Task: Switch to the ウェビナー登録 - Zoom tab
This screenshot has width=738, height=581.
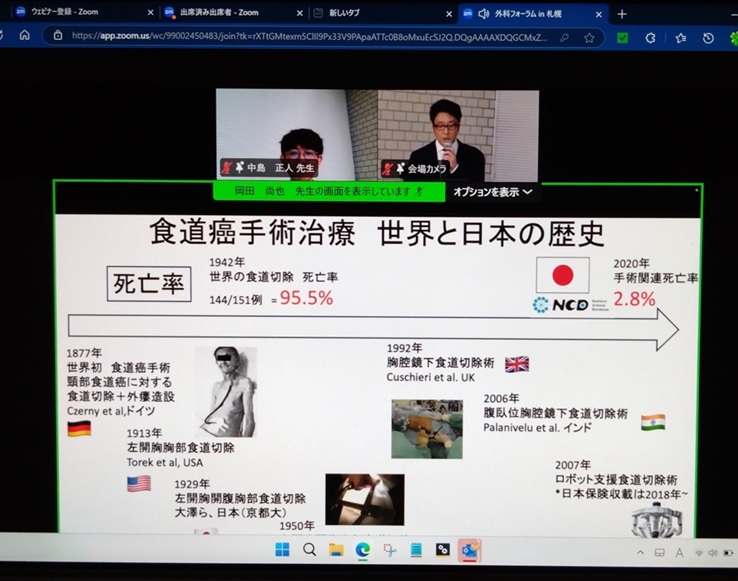Action: [80, 13]
